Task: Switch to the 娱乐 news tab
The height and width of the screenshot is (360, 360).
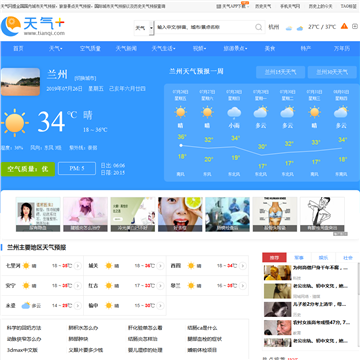Action: pyautogui.click(x=323, y=258)
